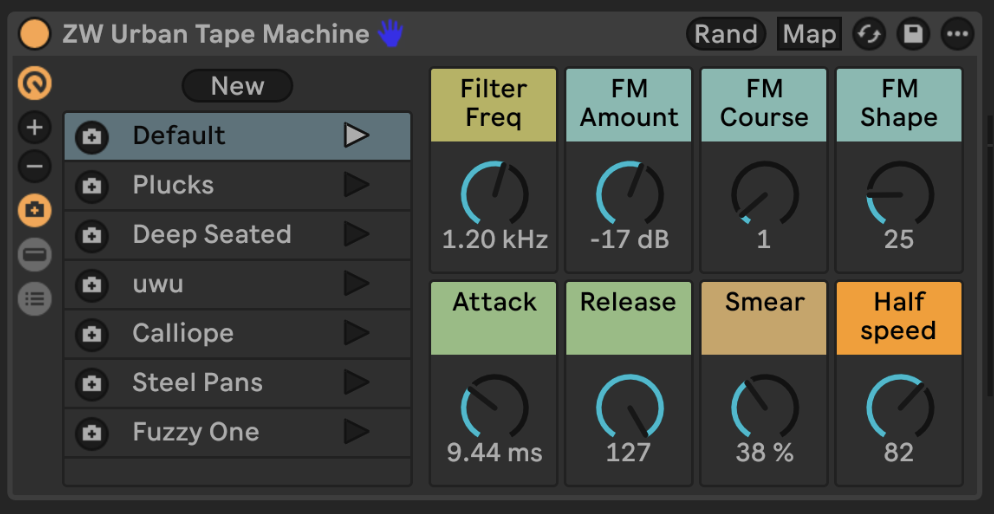Screen dimensions: 994x514
Task: Click the blue hand icon beside the title
Action: pos(390,33)
